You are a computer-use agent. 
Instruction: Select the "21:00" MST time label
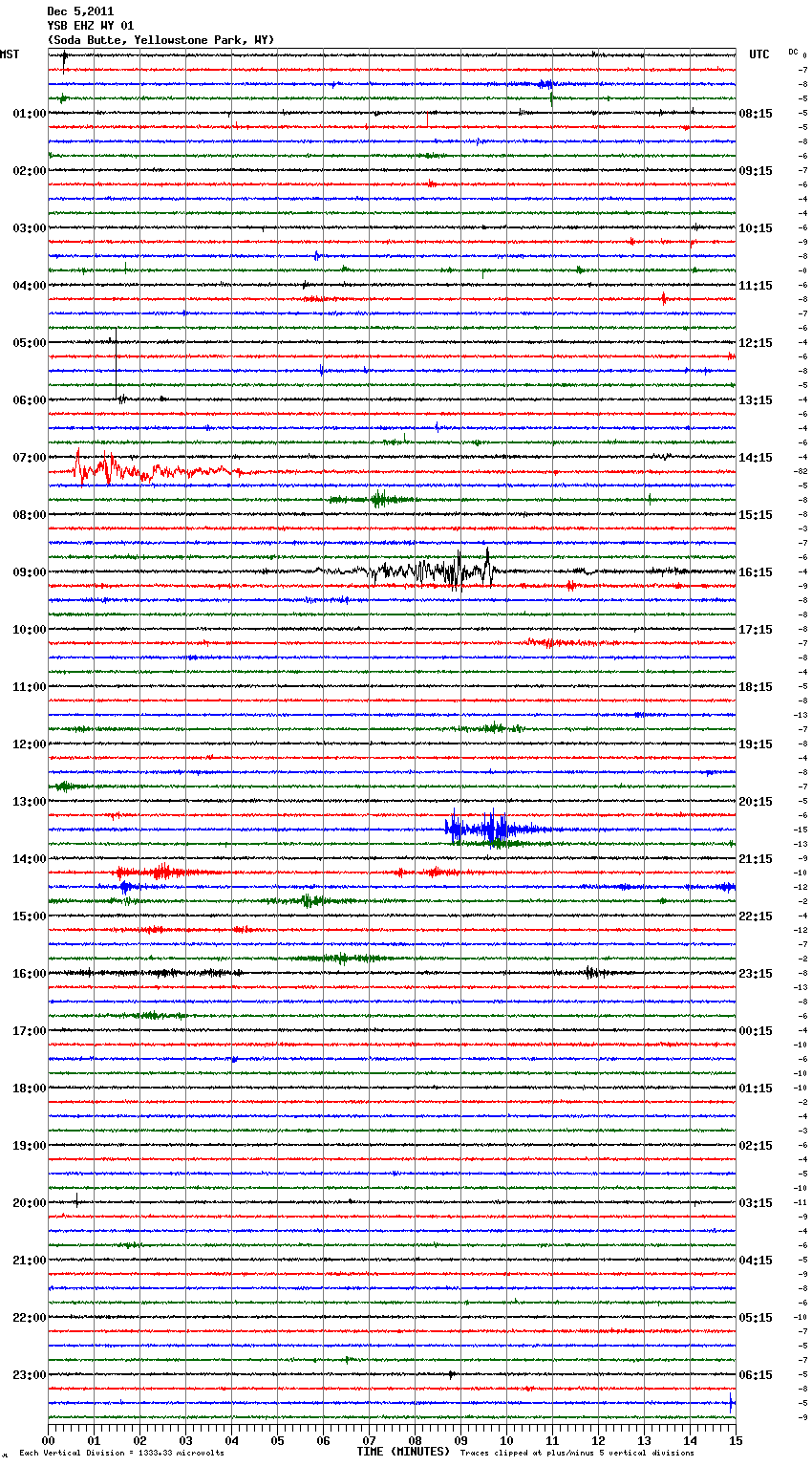coord(30,1261)
